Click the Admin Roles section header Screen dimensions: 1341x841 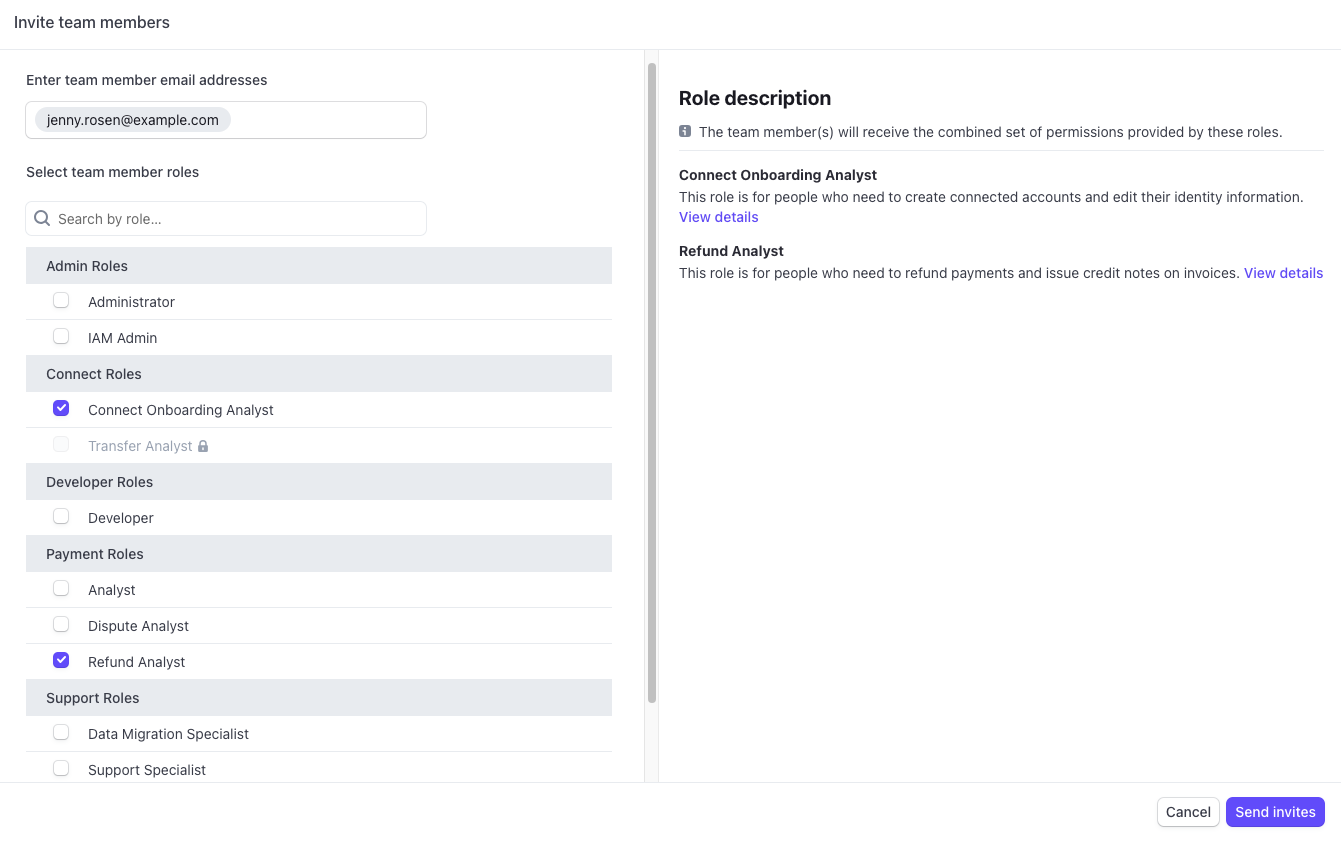(x=319, y=266)
